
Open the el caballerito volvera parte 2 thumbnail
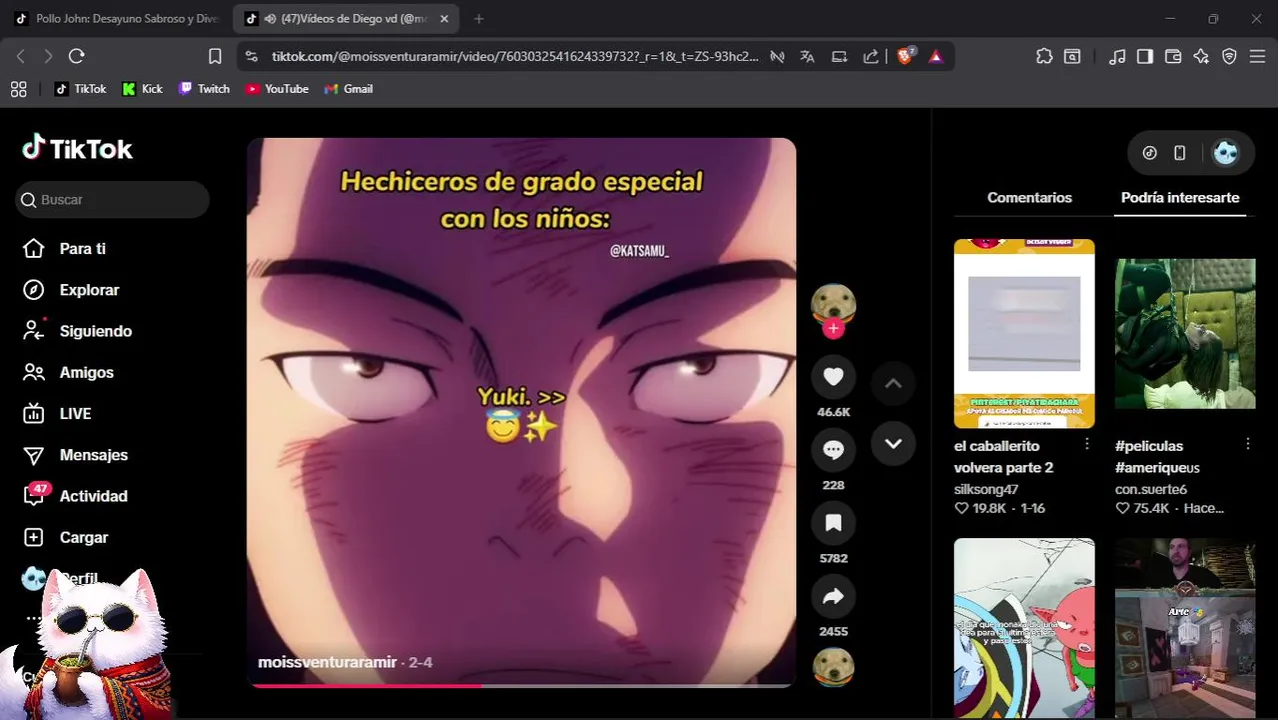point(1024,333)
